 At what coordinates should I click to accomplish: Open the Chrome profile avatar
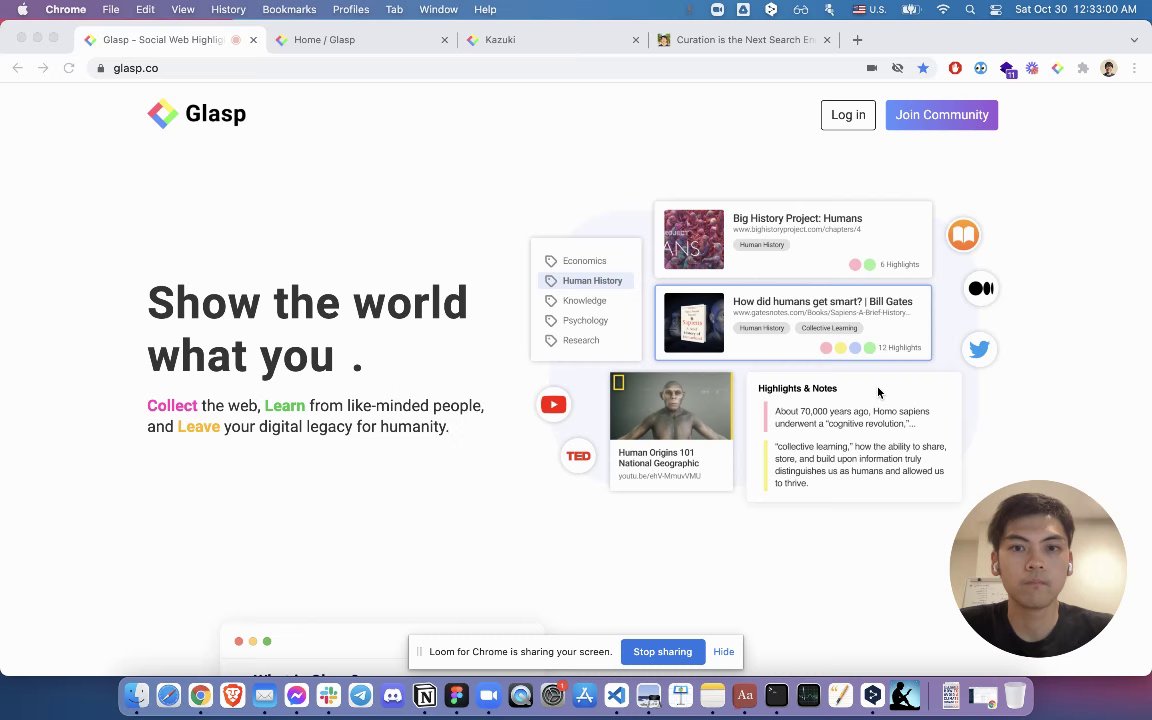pyautogui.click(x=1109, y=68)
